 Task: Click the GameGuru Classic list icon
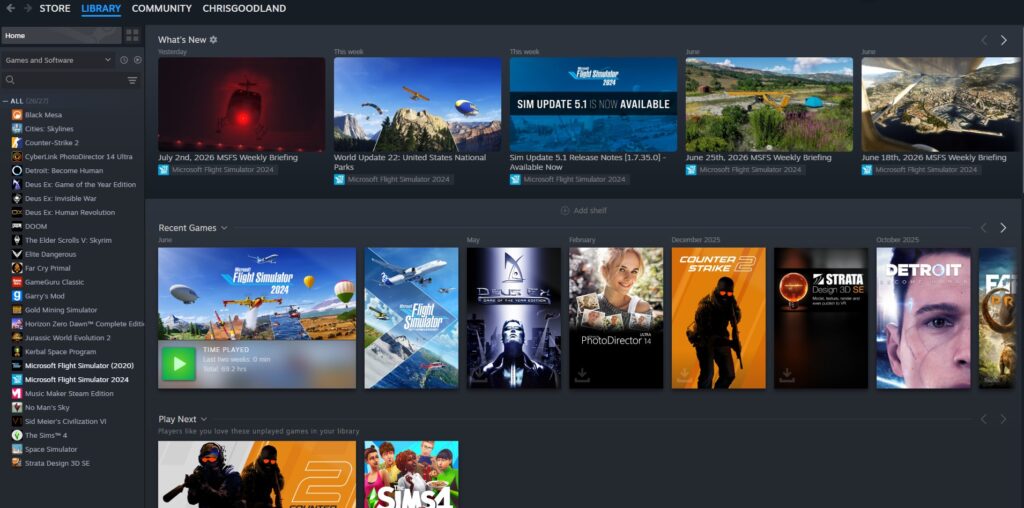[17, 282]
